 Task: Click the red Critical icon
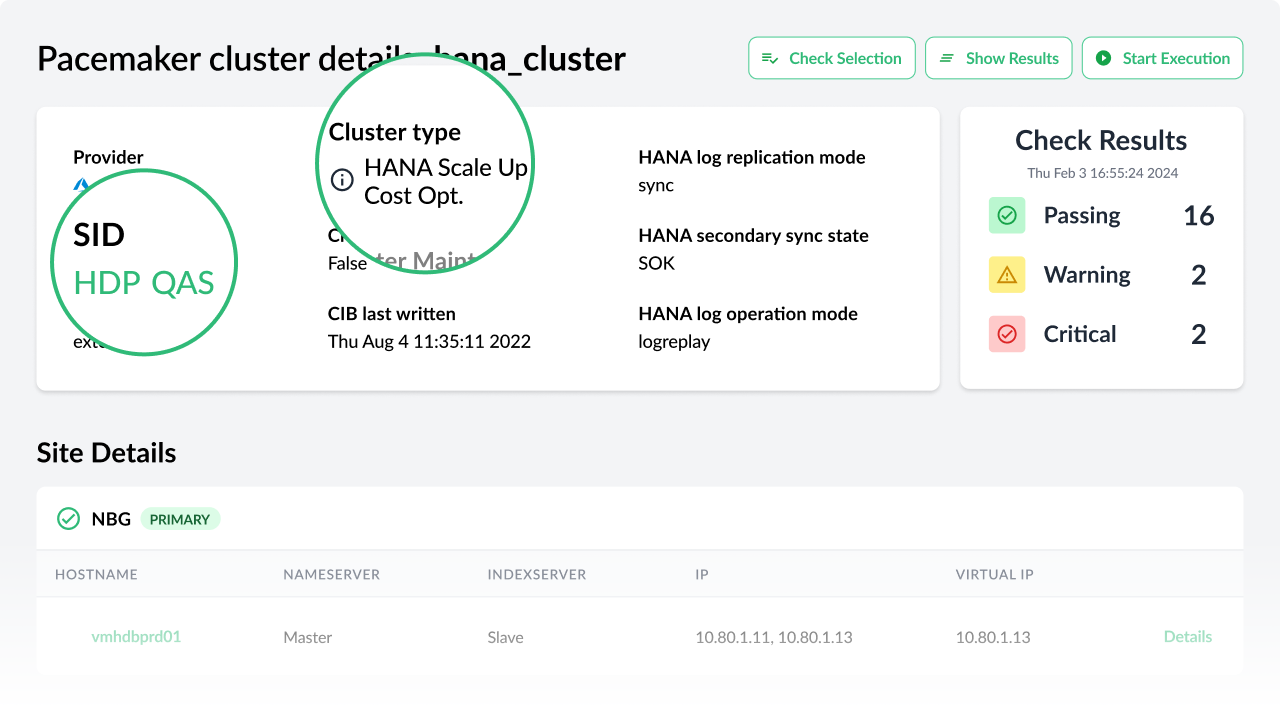1007,334
